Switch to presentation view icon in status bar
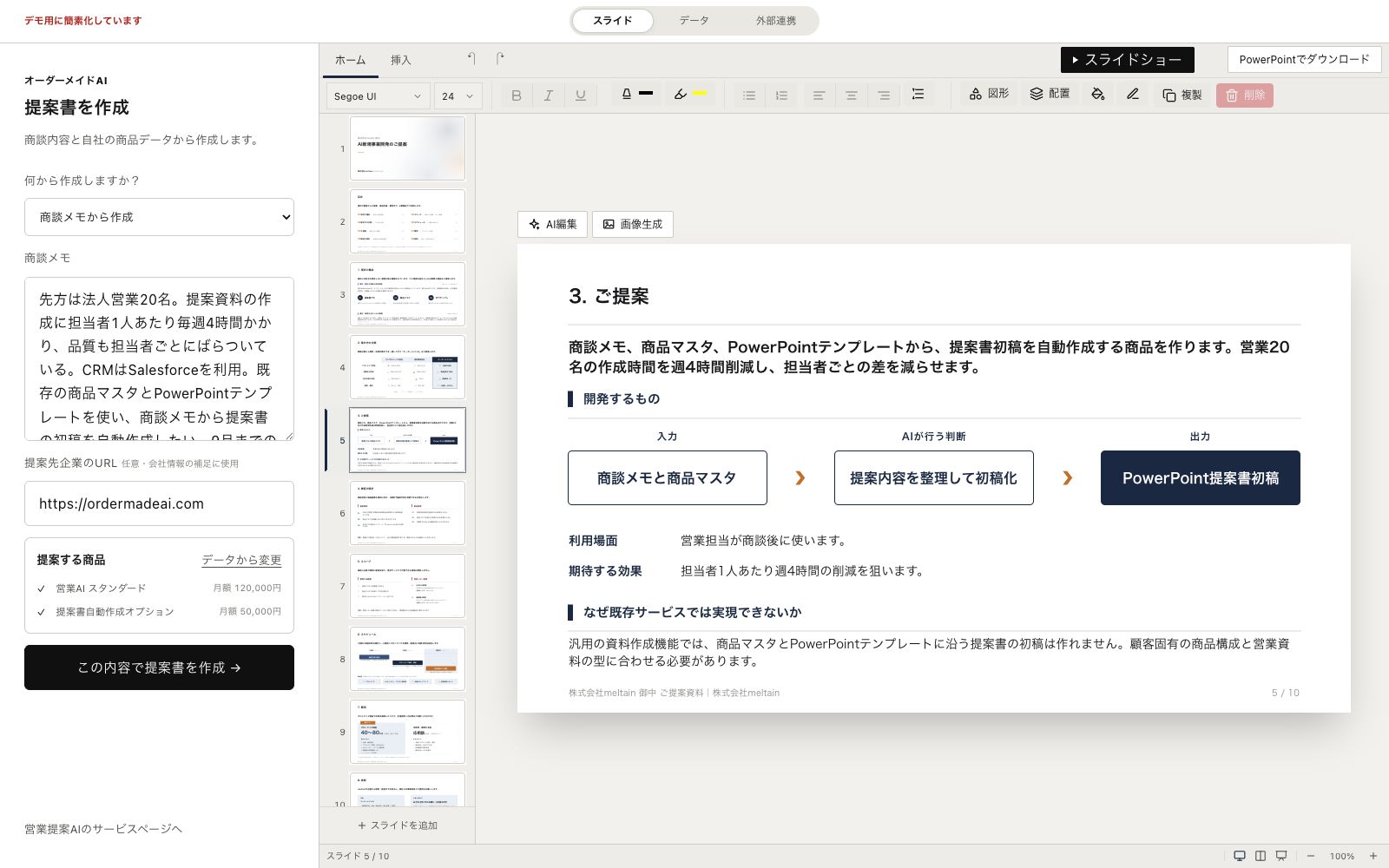The width and height of the screenshot is (1389, 868). (1281, 856)
